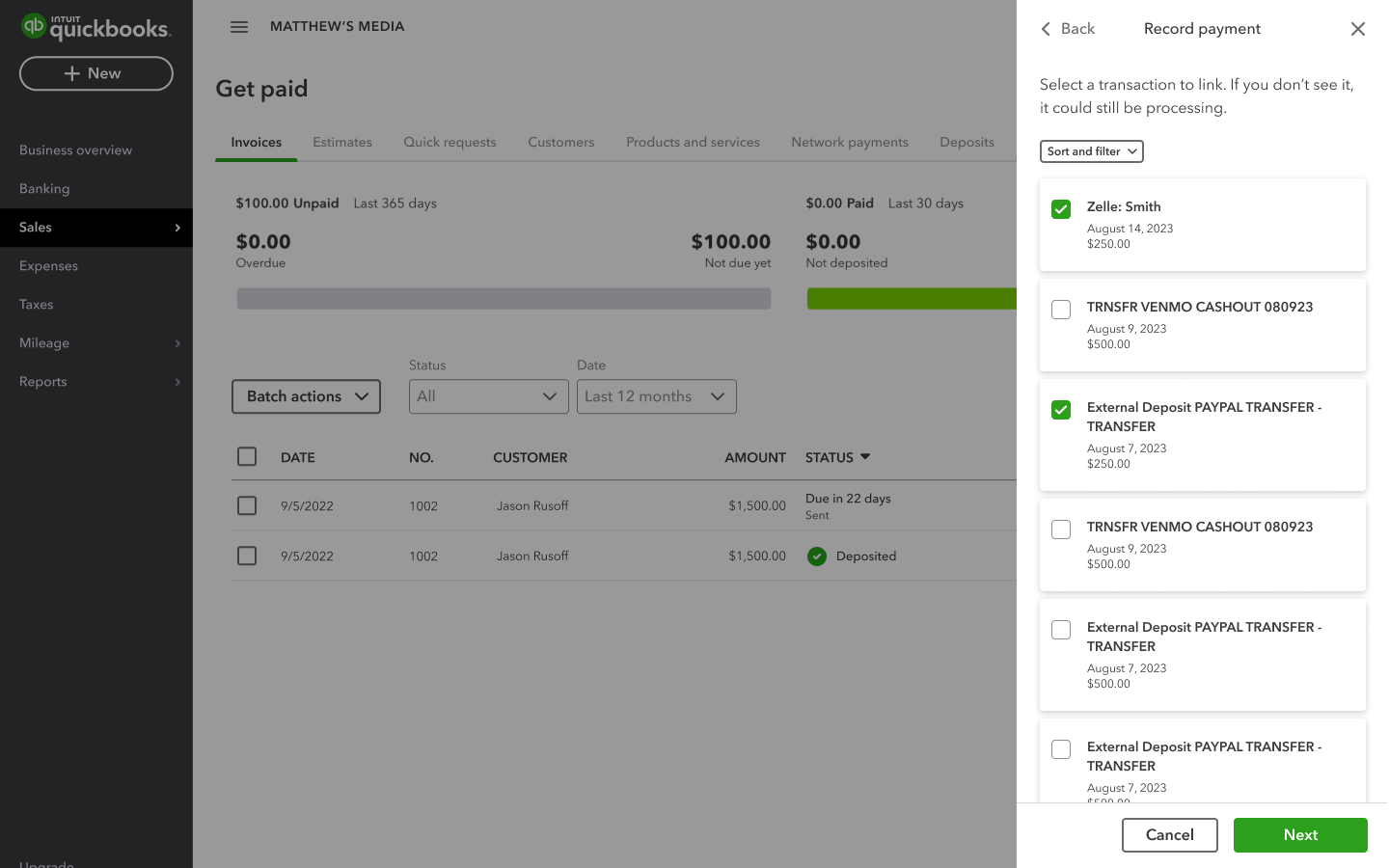Click the MATTHEW'S MEDIA company name

click(x=338, y=26)
